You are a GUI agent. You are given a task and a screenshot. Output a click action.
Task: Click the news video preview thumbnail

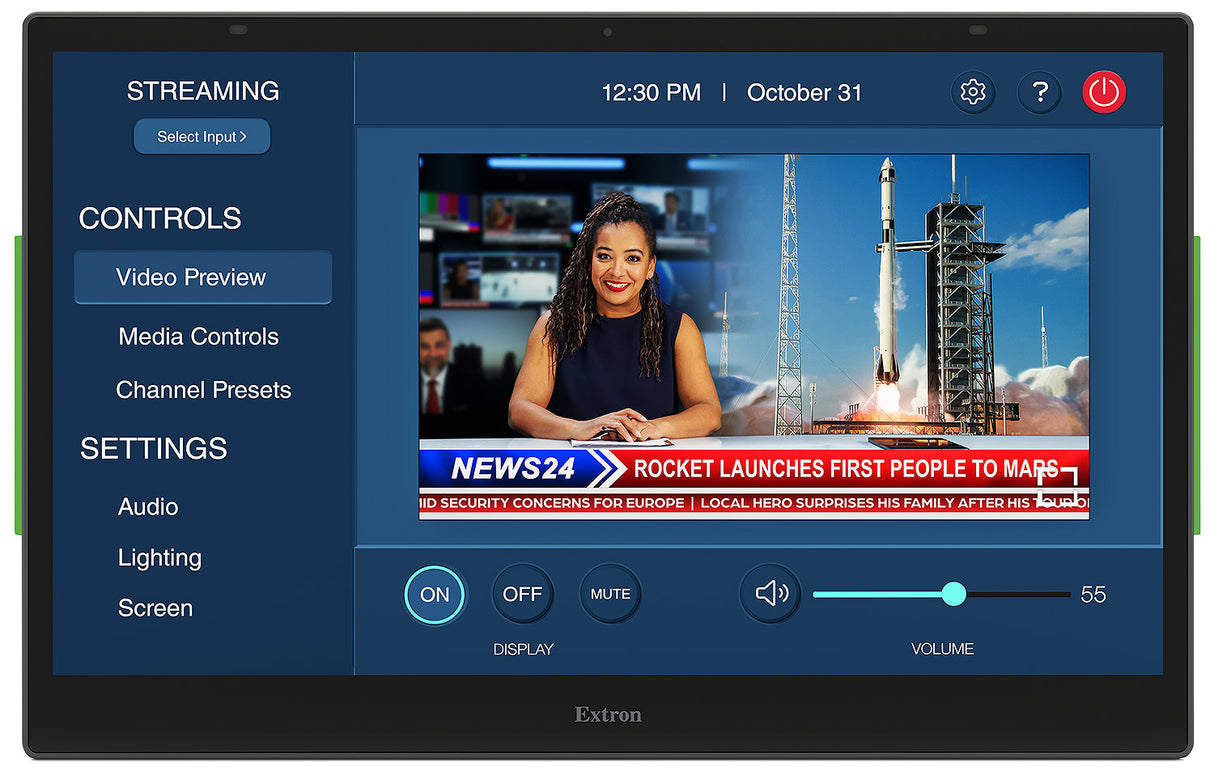[x=754, y=336]
